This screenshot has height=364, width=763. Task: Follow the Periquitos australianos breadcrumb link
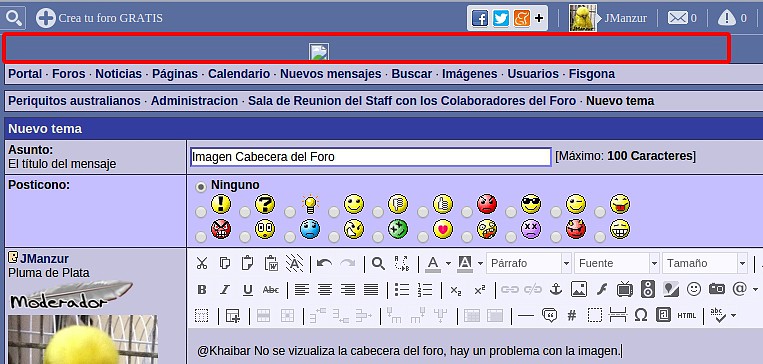coord(74,101)
